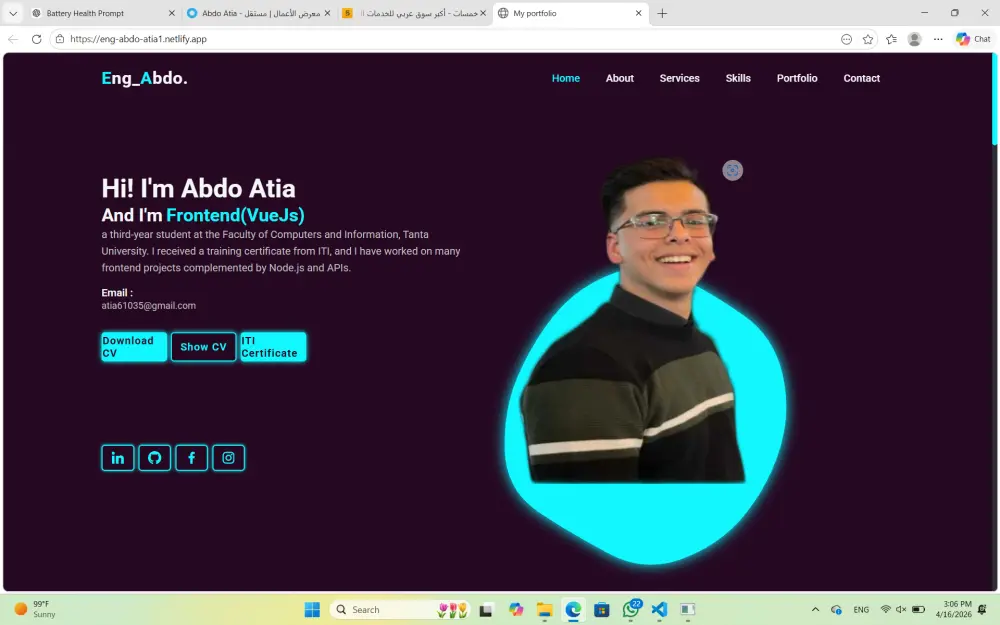Show hidden system tray icons
1000x625 pixels.
[815, 610]
